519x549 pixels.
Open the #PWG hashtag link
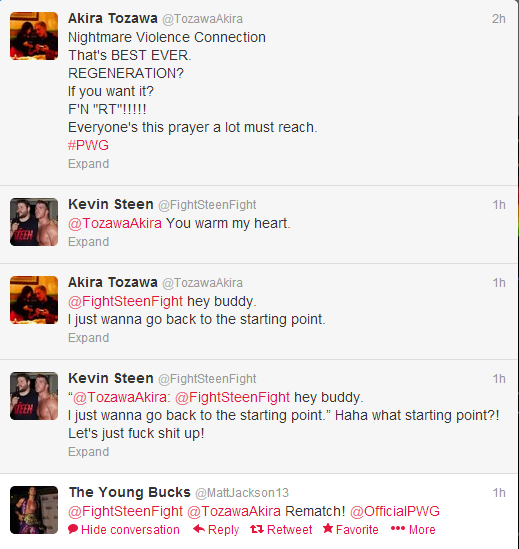[x=88, y=145]
